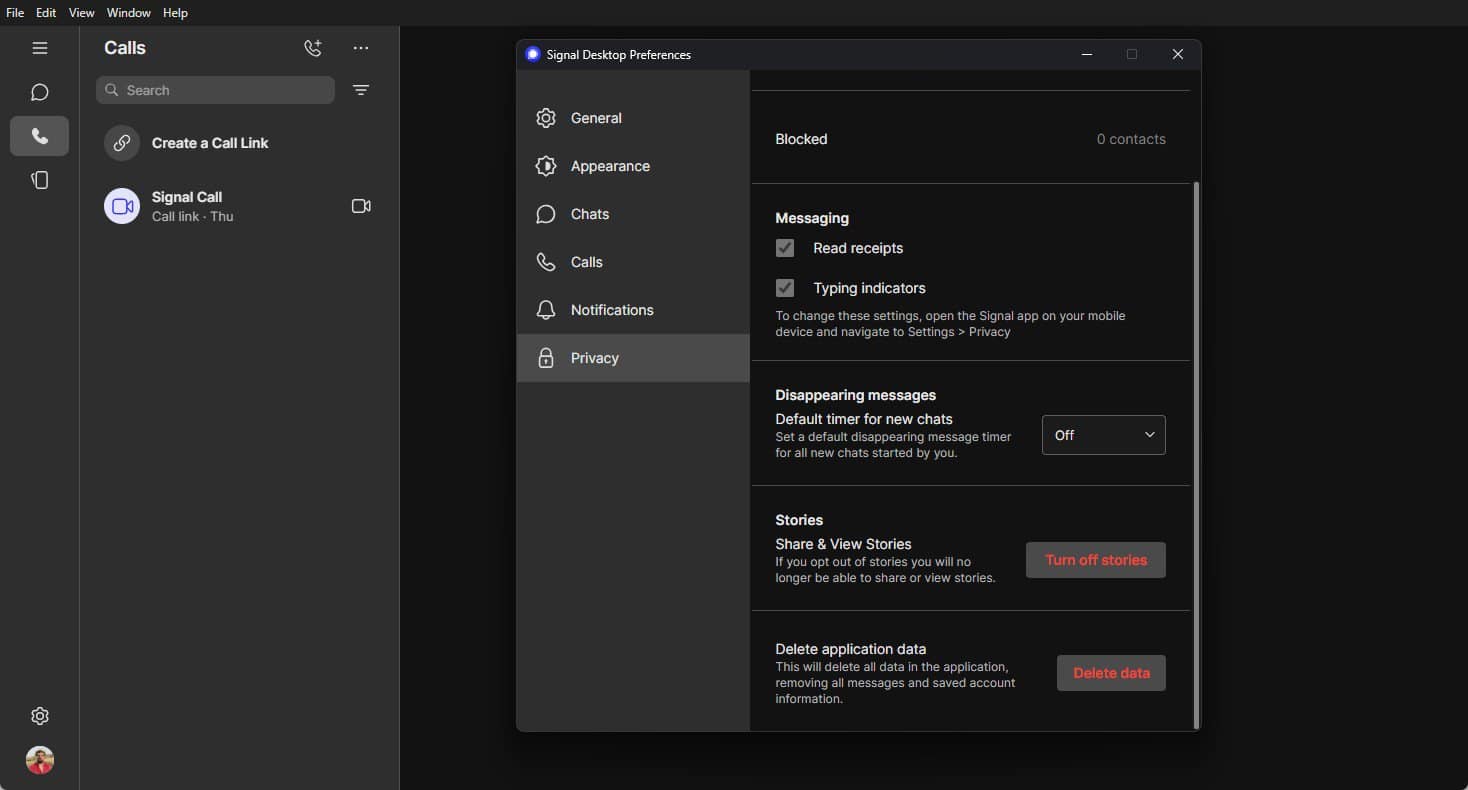Click the "Call link · Thu" subtitle

[193, 216]
